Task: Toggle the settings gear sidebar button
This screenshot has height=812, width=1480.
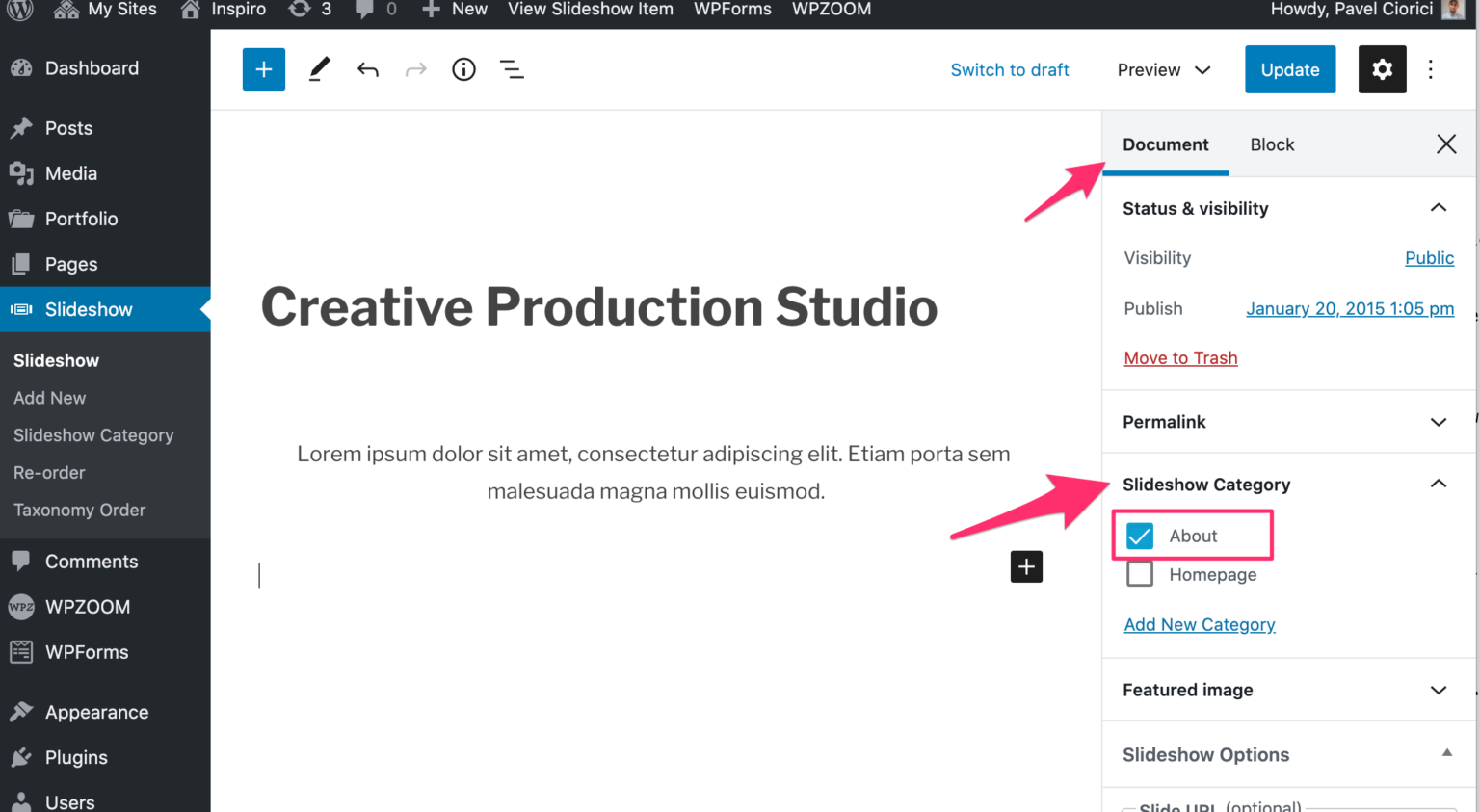Action: [x=1382, y=69]
